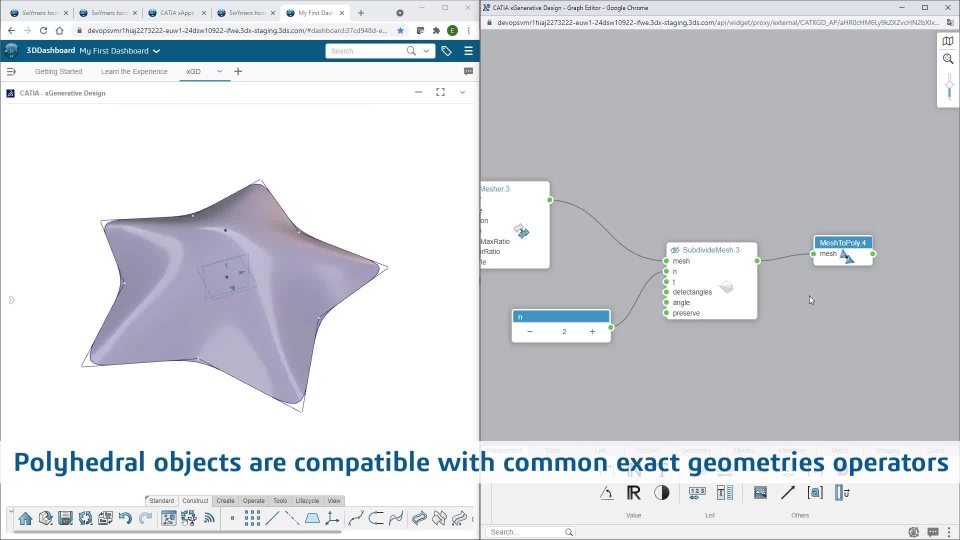Click the graph editor Search field
This screenshot has height=540, width=960.
pos(530,532)
